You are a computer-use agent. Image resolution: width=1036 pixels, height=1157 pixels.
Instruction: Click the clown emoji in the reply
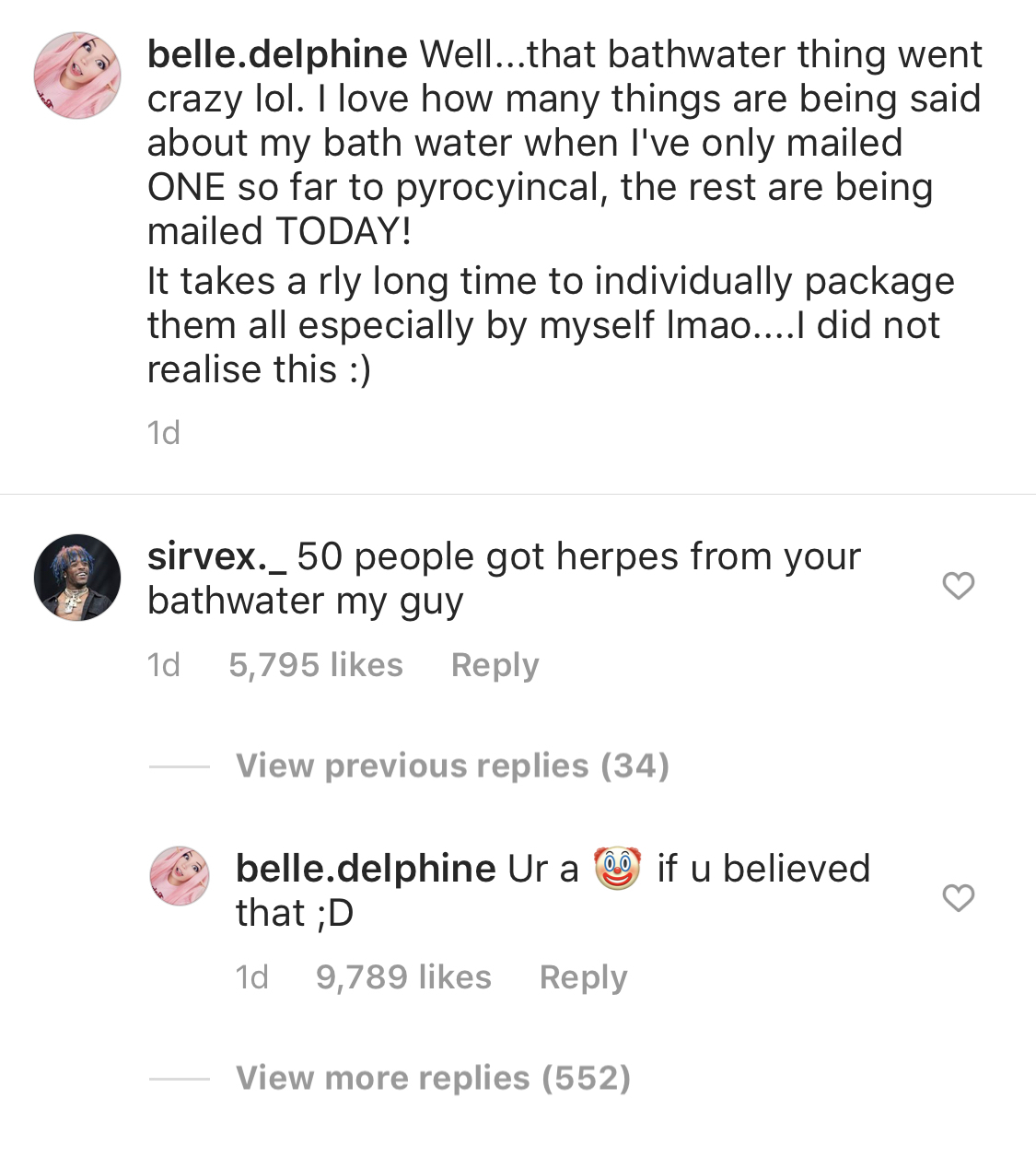pyautogui.click(x=617, y=869)
